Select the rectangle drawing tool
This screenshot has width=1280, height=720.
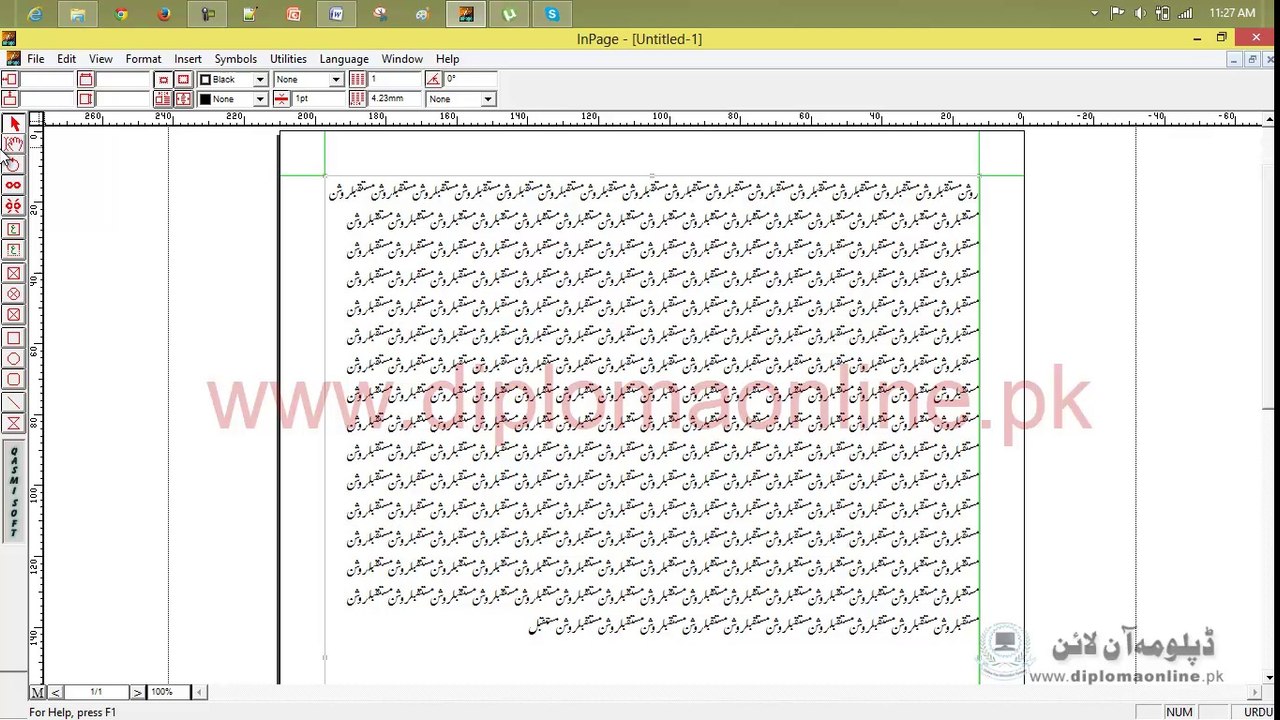(x=14, y=338)
